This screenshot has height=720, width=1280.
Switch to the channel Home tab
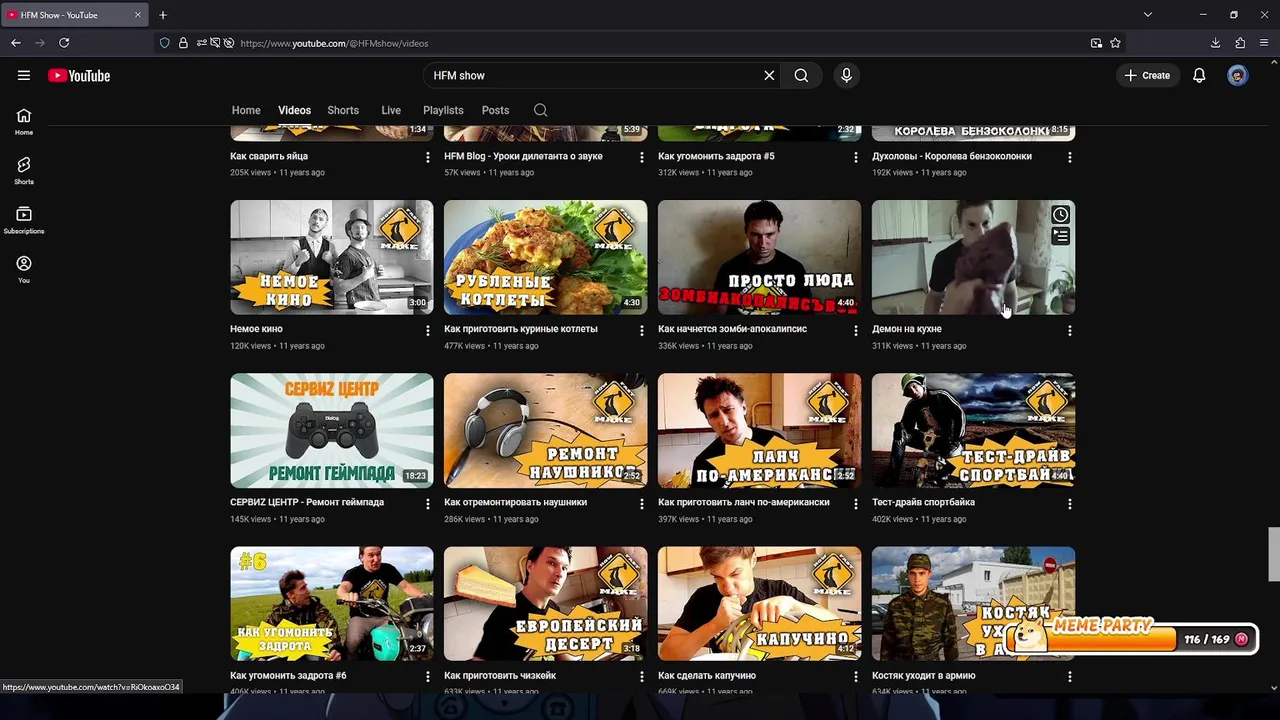246,110
